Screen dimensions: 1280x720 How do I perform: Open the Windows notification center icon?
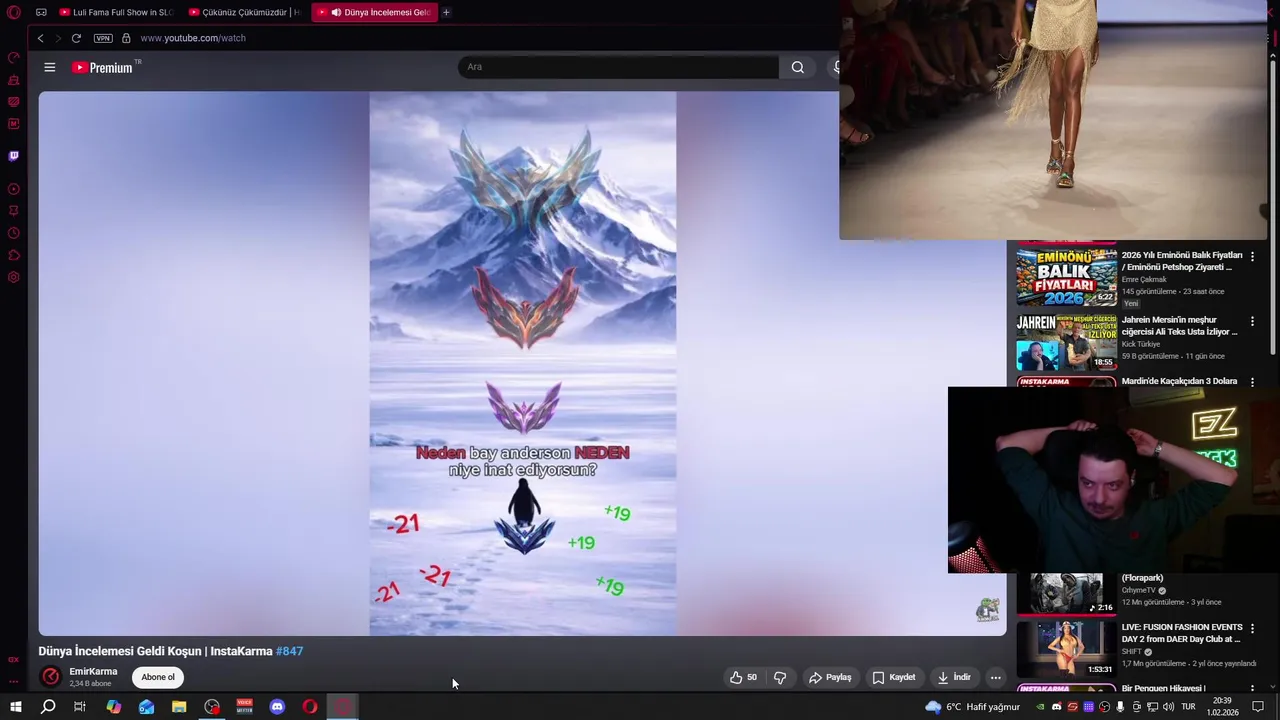[x=1258, y=707]
